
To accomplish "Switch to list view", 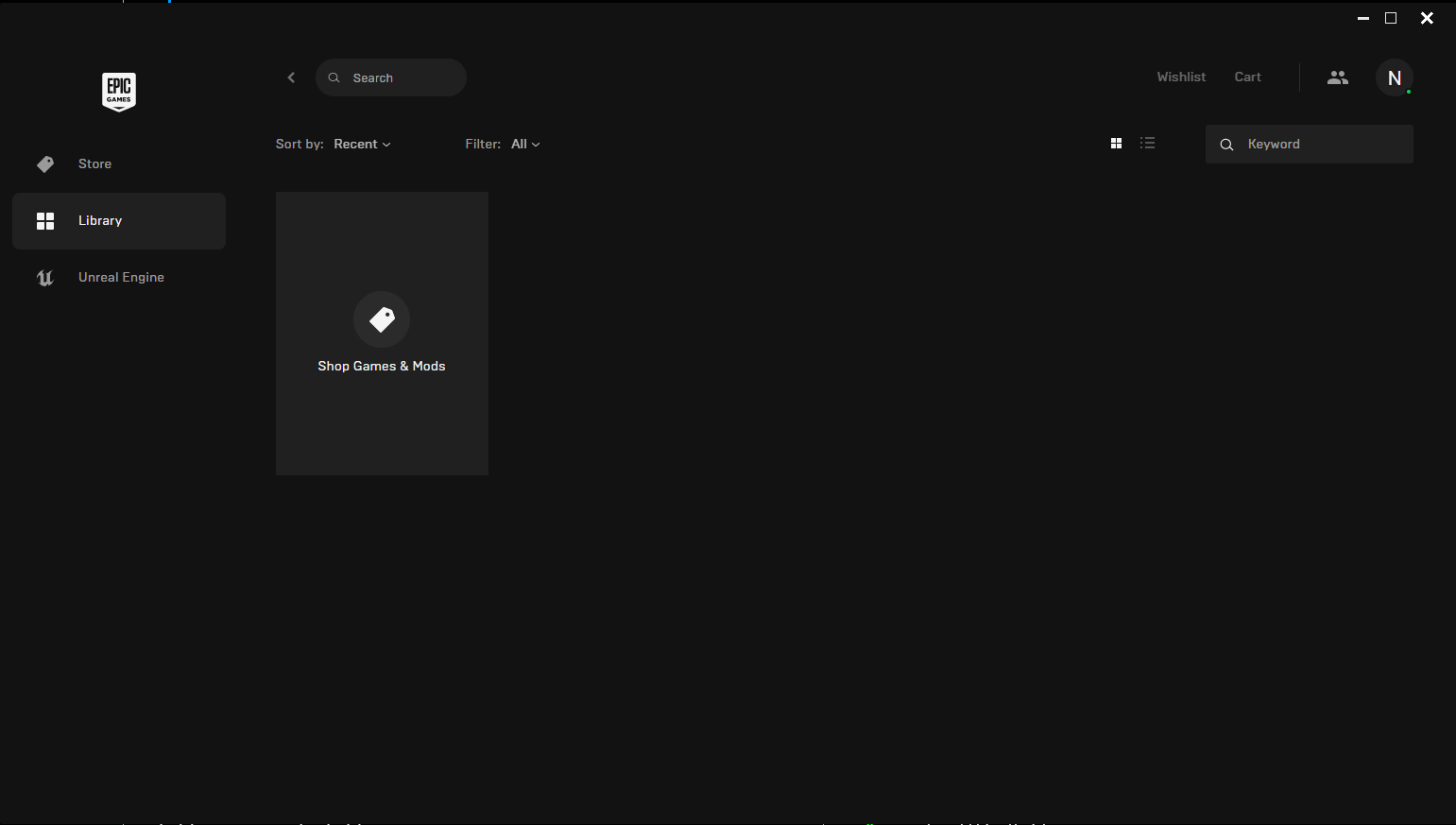I will (x=1147, y=144).
